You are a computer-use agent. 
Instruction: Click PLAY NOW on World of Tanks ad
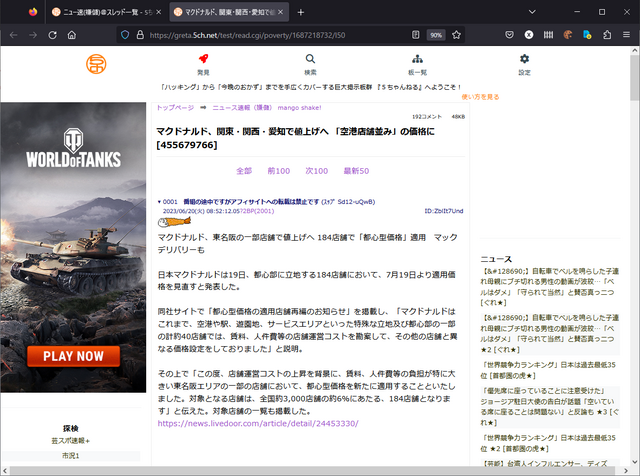[73, 356]
